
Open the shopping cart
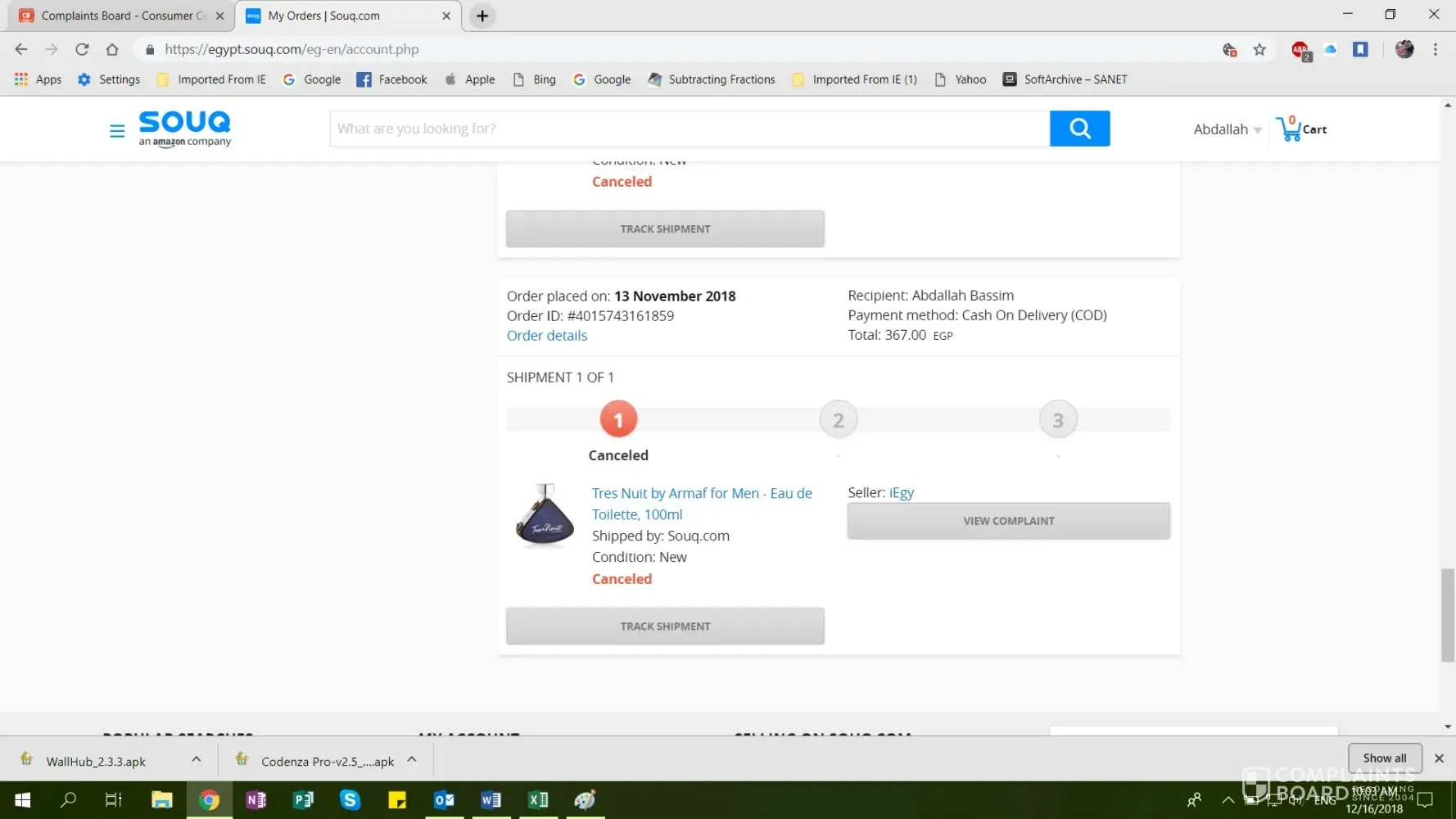(x=1301, y=129)
